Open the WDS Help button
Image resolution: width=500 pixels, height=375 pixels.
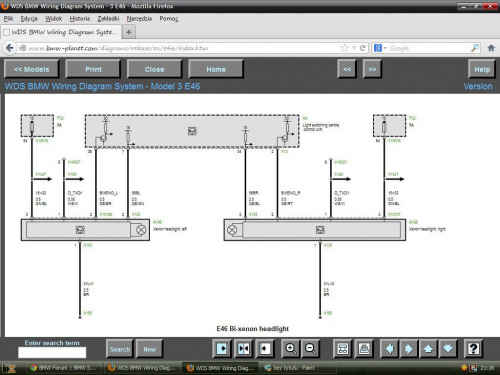(x=482, y=69)
